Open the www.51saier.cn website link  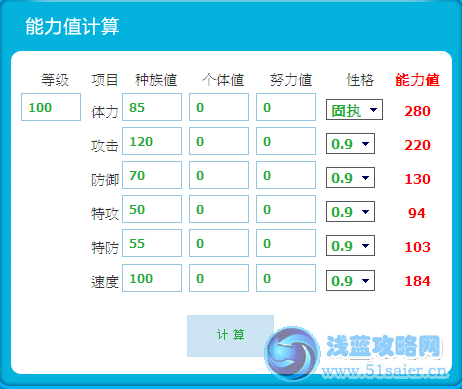383,371
